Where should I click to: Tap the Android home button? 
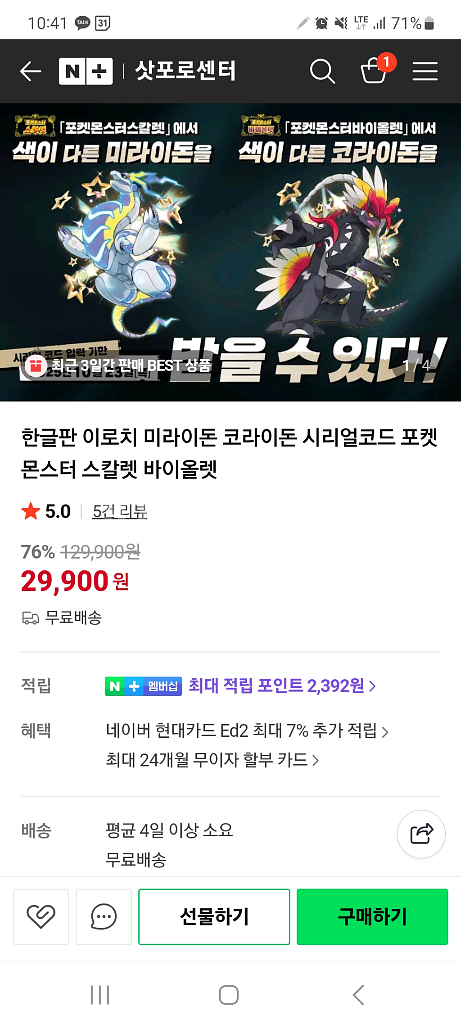(x=229, y=995)
